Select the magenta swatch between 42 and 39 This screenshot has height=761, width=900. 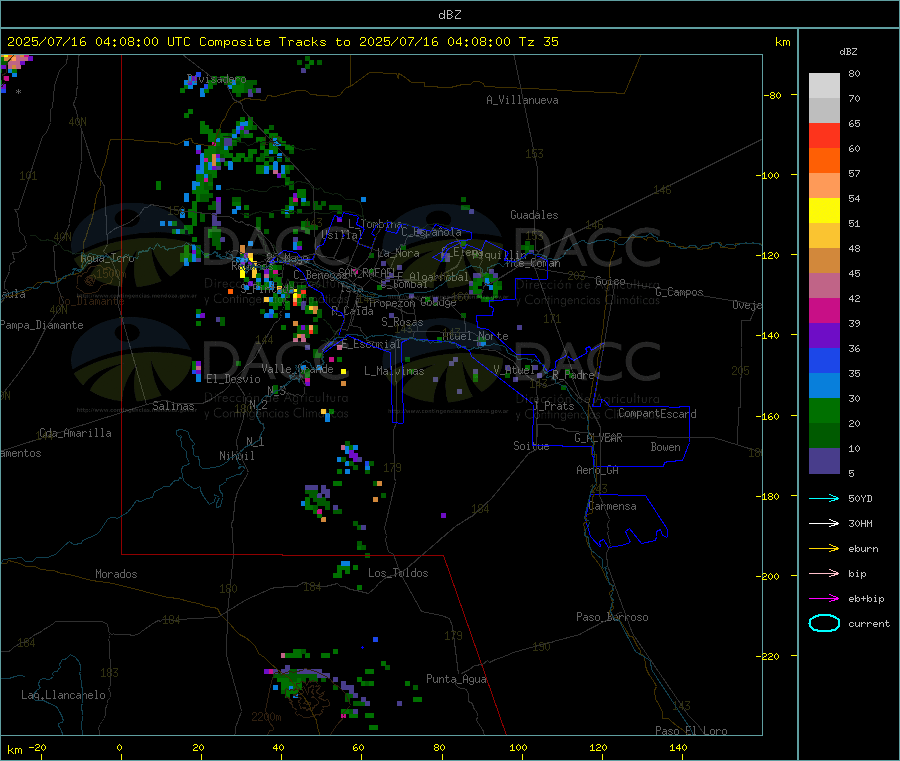(824, 310)
